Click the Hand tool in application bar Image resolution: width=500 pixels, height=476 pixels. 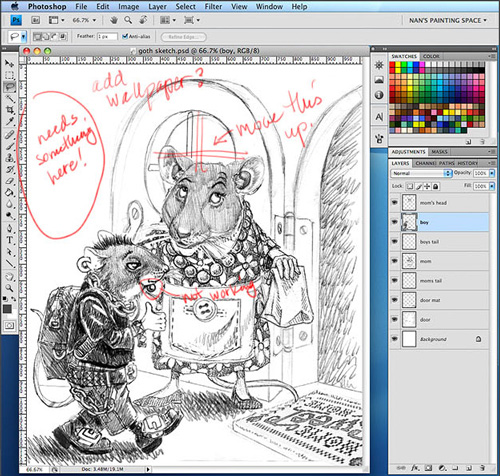(x=114, y=20)
